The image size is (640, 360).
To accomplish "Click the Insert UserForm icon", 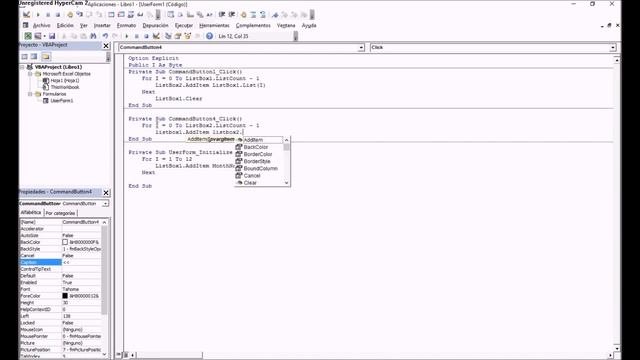I will pyautogui.click(x=38, y=36).
